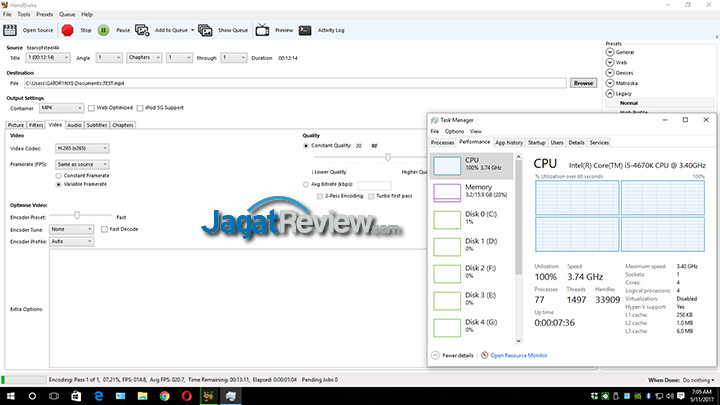The image size is (720, 405).
Task: Select the Variable Framerate radio button
Action: coord(58,184)
